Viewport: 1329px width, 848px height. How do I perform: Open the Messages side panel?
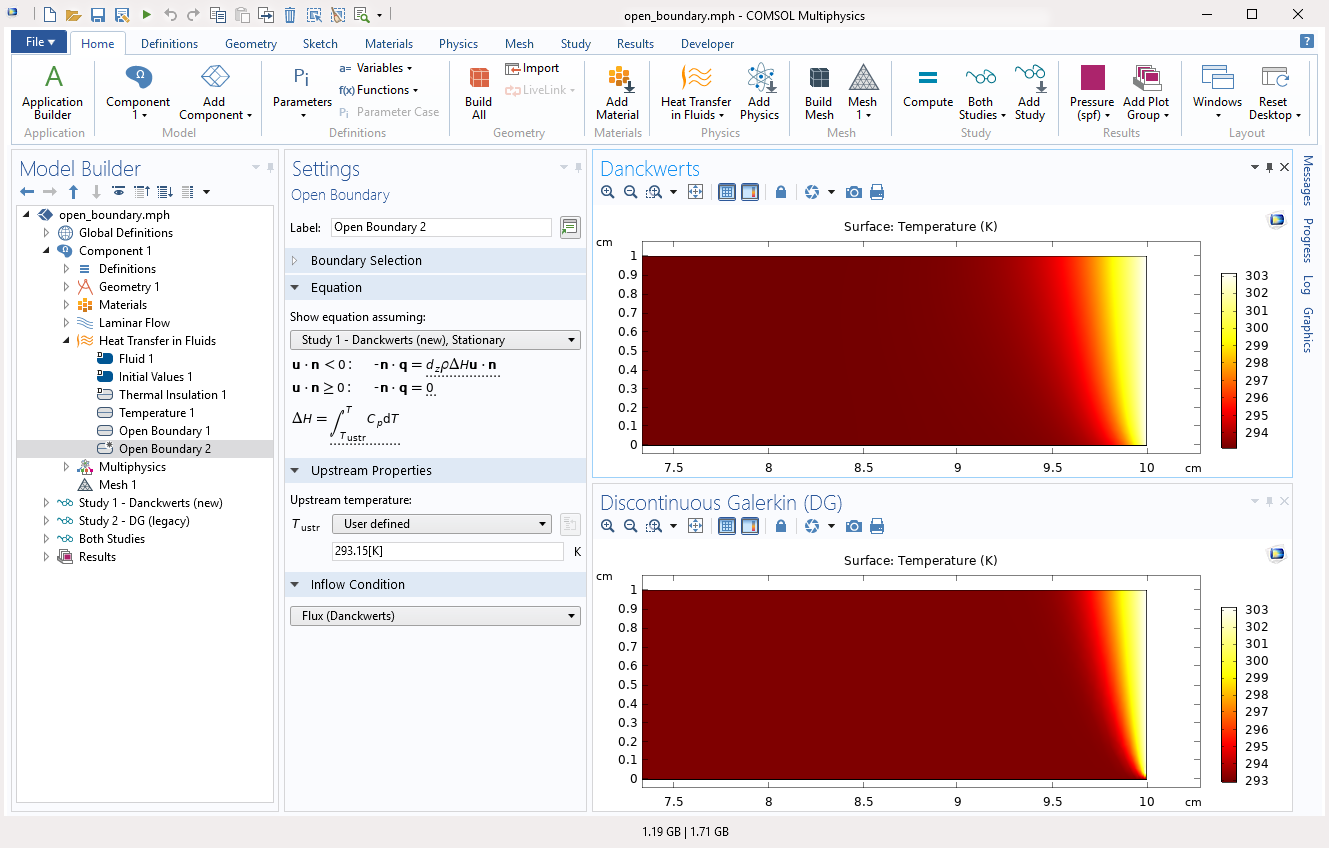(1308, 181)
